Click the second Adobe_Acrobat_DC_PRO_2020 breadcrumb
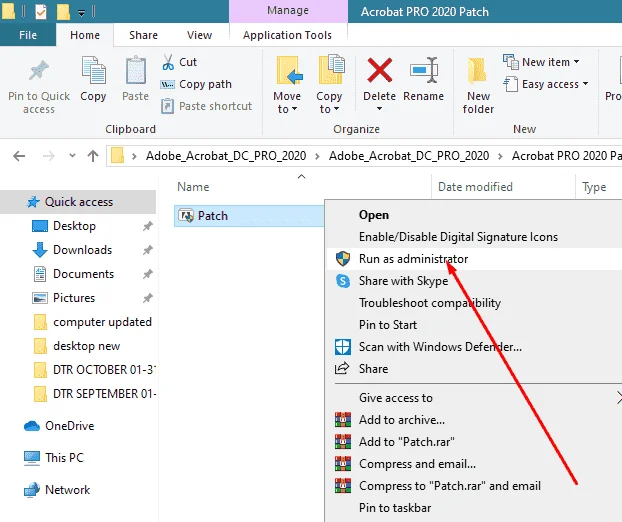 point(409,156)
